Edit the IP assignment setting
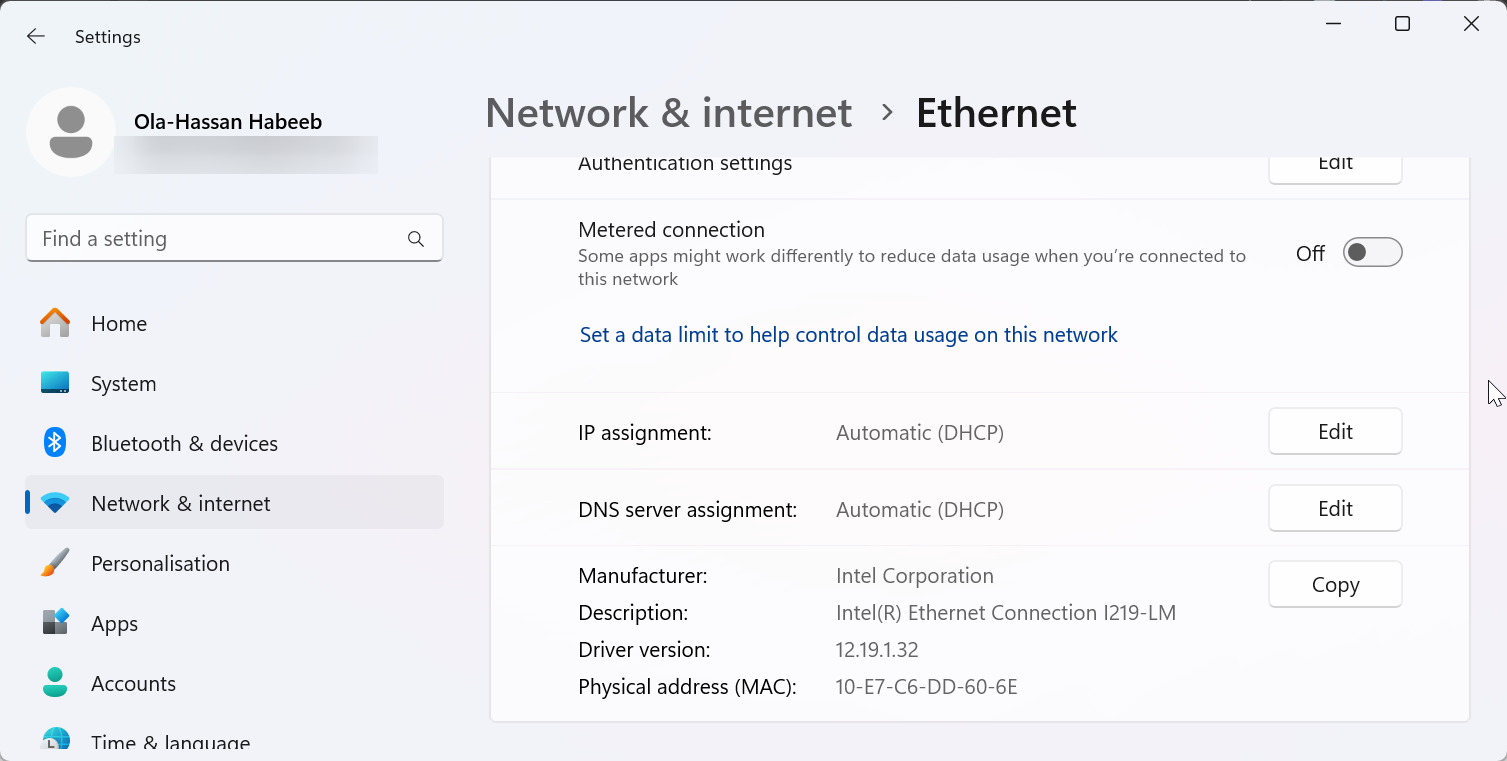Screen dimensions: 1507x761 coord(1335,432)
